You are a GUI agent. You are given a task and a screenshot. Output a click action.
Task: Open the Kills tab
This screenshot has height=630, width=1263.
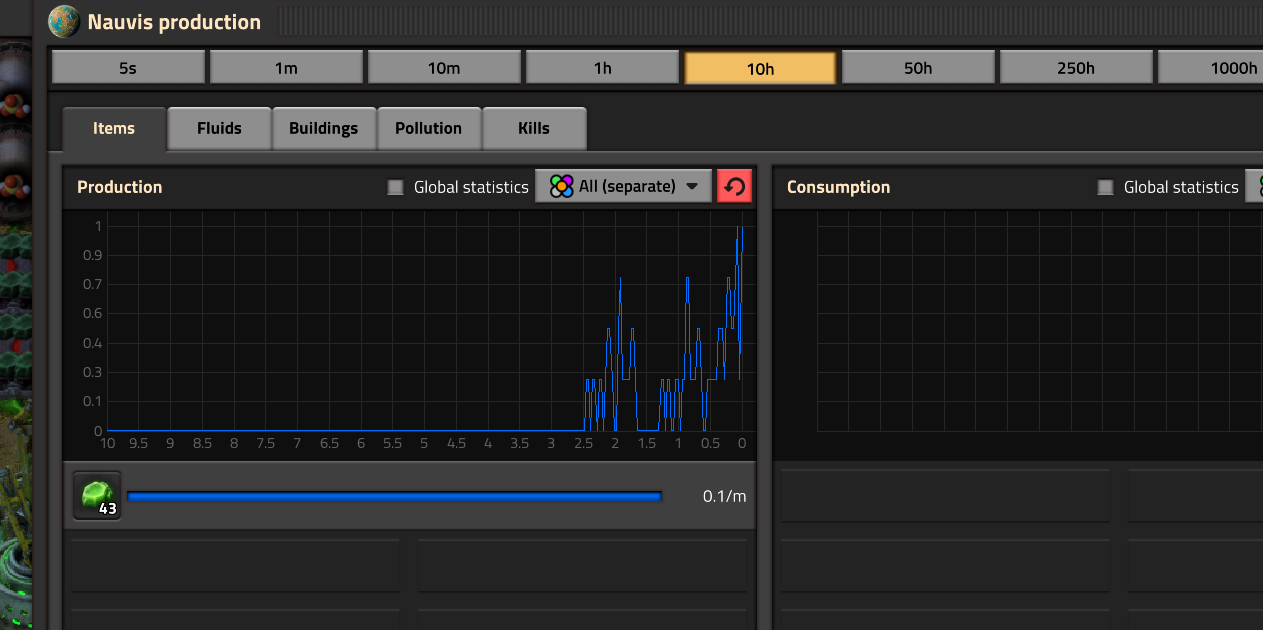tap(533, 128)
